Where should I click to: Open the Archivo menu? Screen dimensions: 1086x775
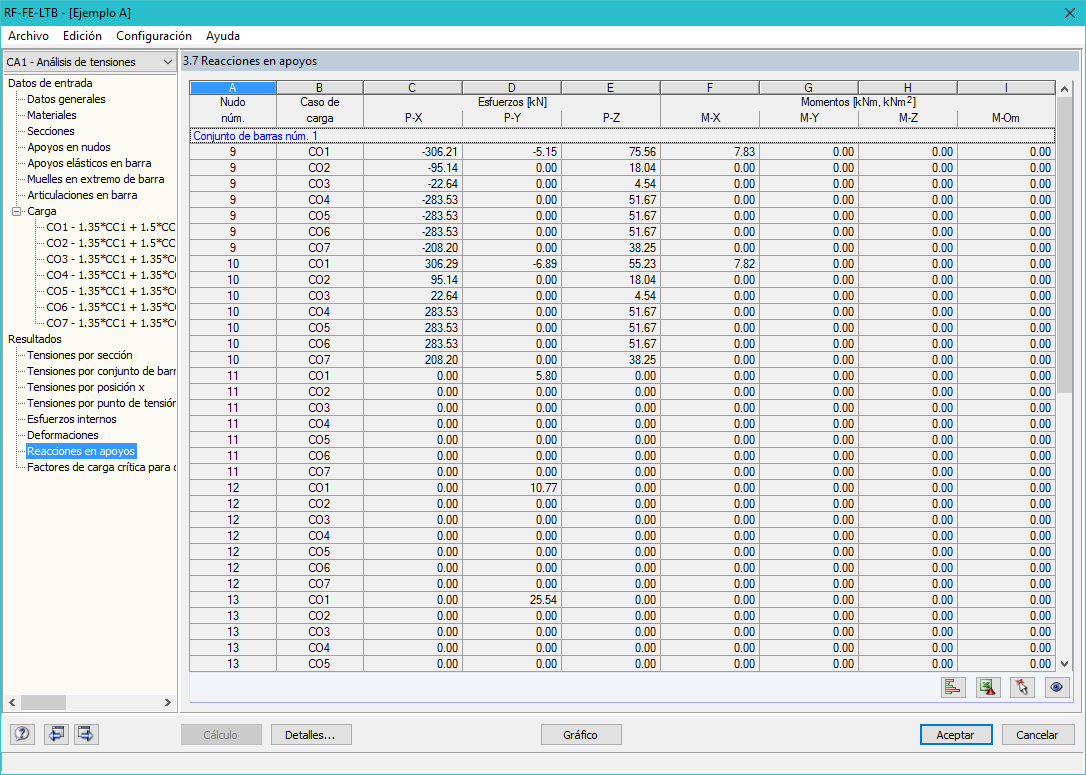click(28, 36)
